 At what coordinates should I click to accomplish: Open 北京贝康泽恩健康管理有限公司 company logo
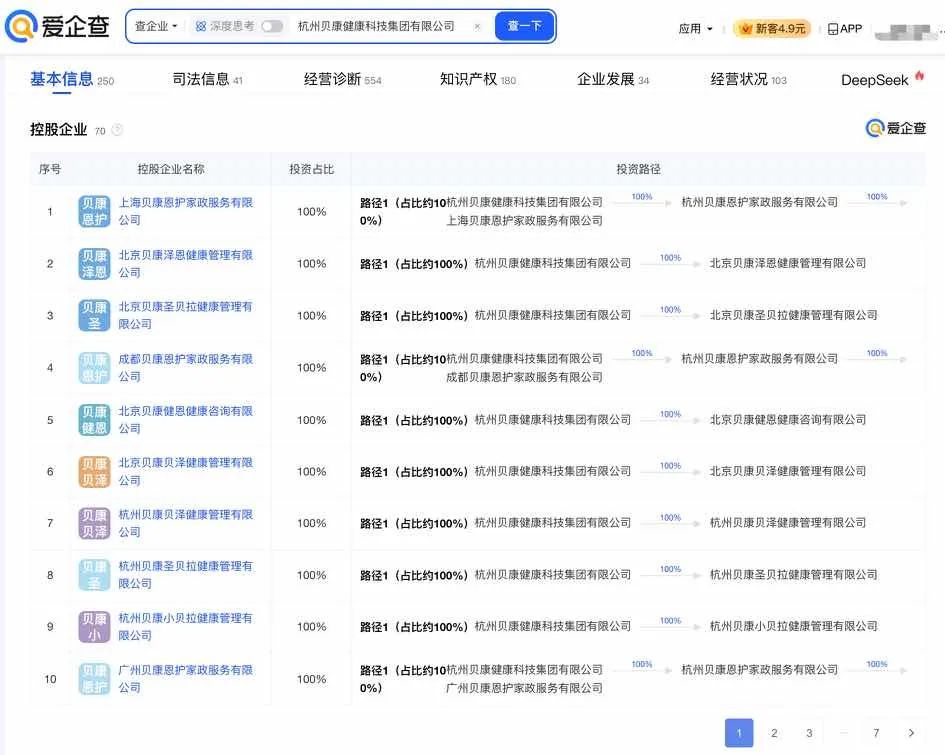[x=95, y=263]
